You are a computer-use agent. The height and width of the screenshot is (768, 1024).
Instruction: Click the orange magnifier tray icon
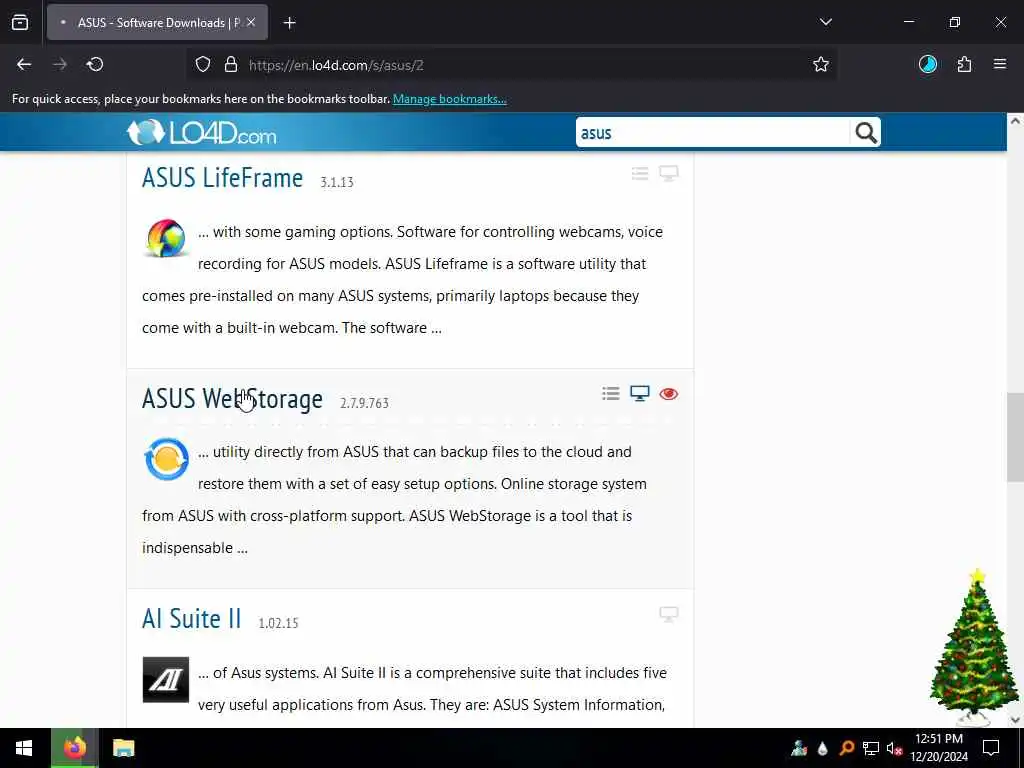click(x=847, y=748)
